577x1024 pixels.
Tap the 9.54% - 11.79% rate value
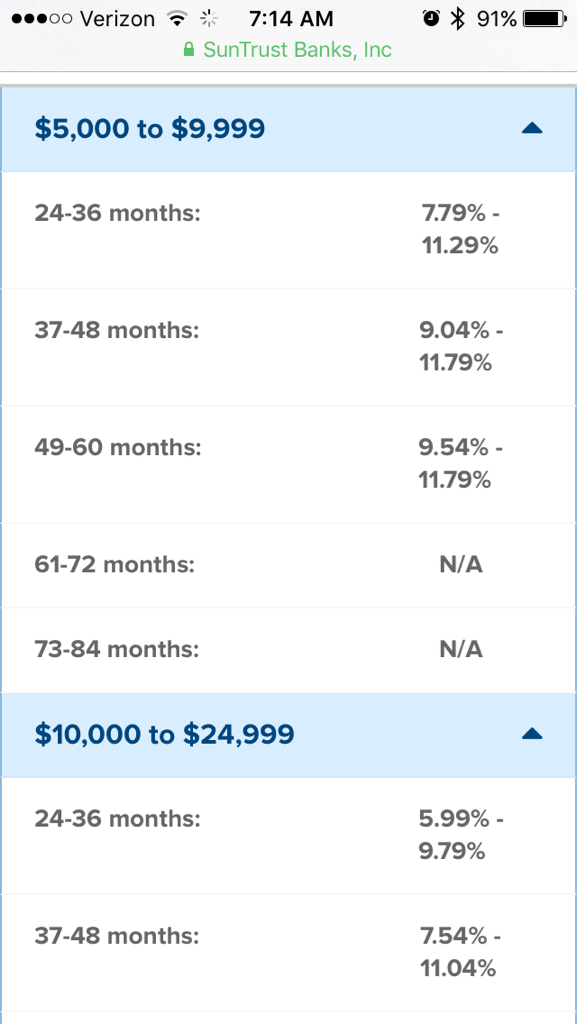point(461,464)
